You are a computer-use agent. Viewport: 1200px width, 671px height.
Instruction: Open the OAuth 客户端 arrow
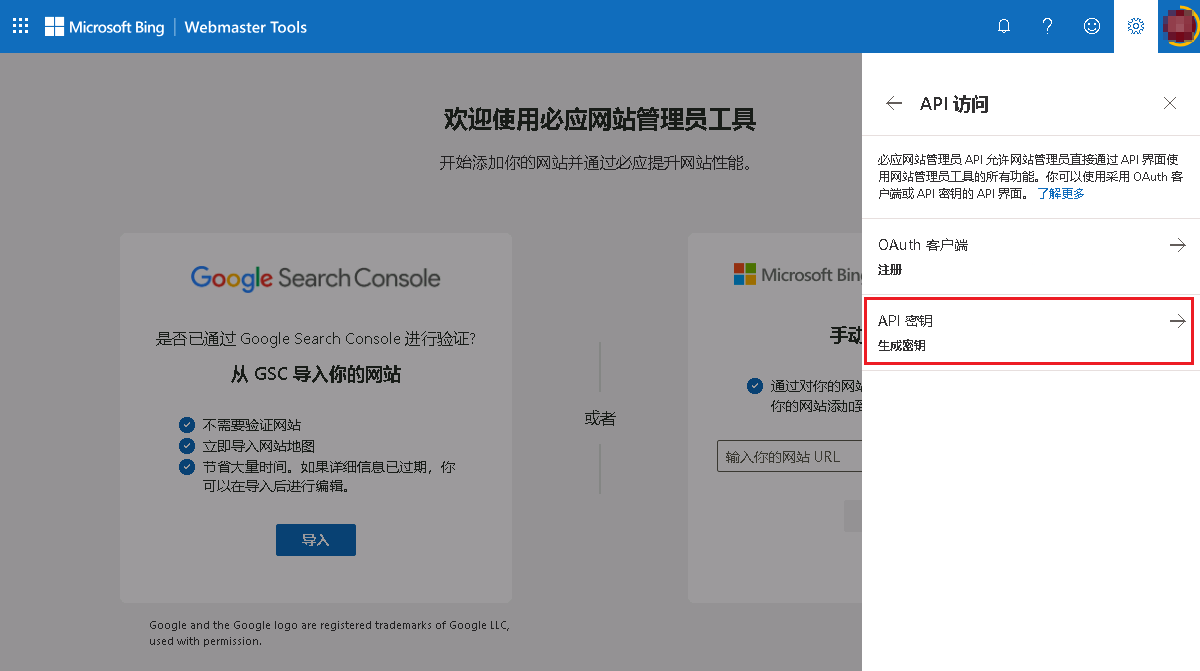(1178, 245)
